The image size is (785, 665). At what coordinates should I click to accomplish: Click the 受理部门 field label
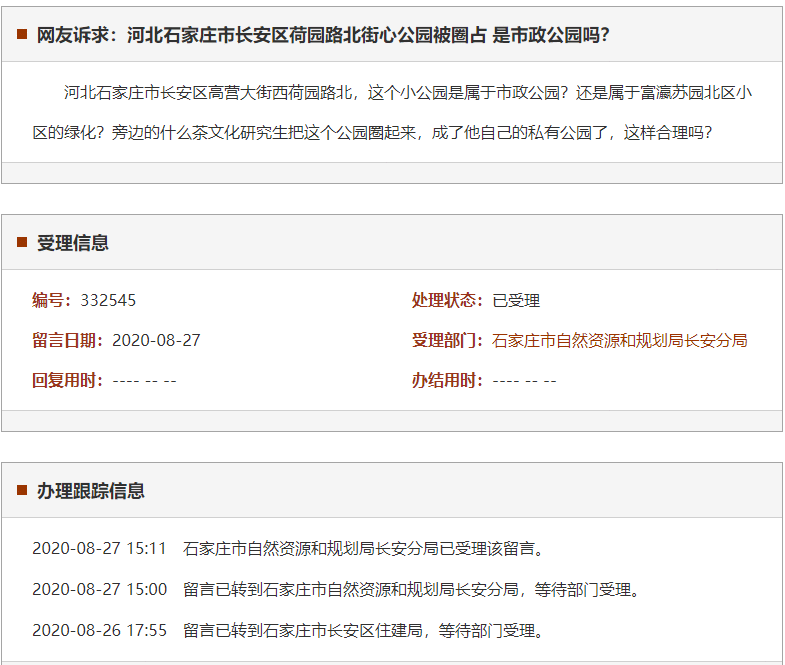[x=447, y=340]
